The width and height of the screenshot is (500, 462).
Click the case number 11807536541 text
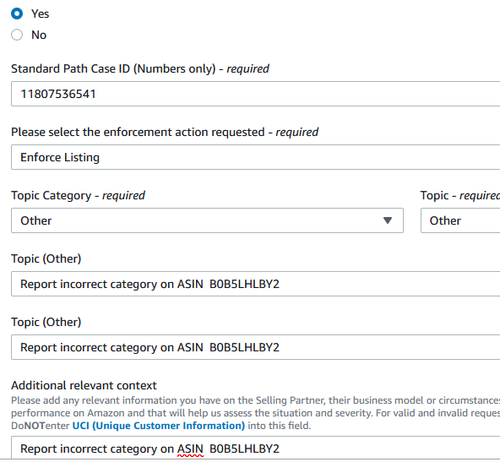tap(58, 94)
